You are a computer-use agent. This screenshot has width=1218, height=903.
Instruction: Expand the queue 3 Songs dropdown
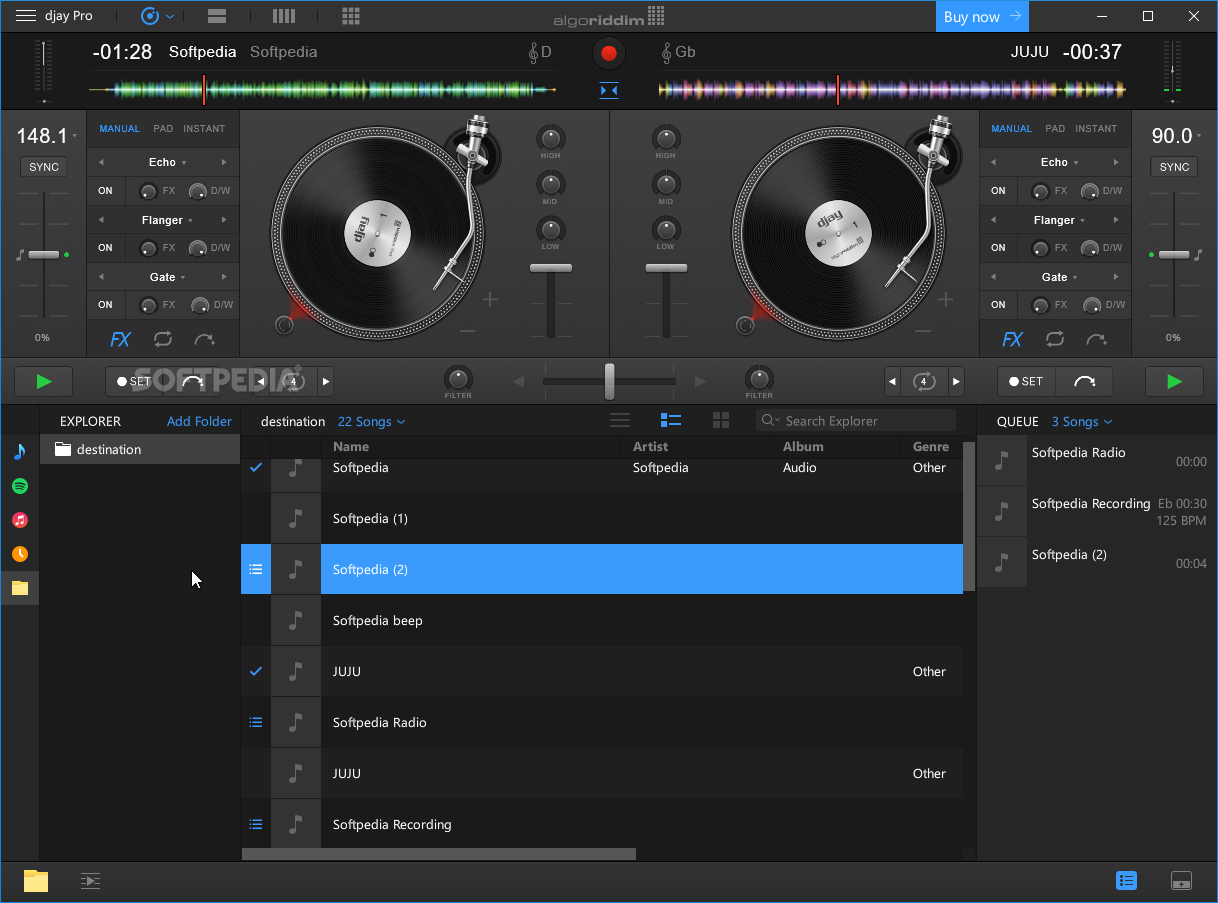(1082, 422)
